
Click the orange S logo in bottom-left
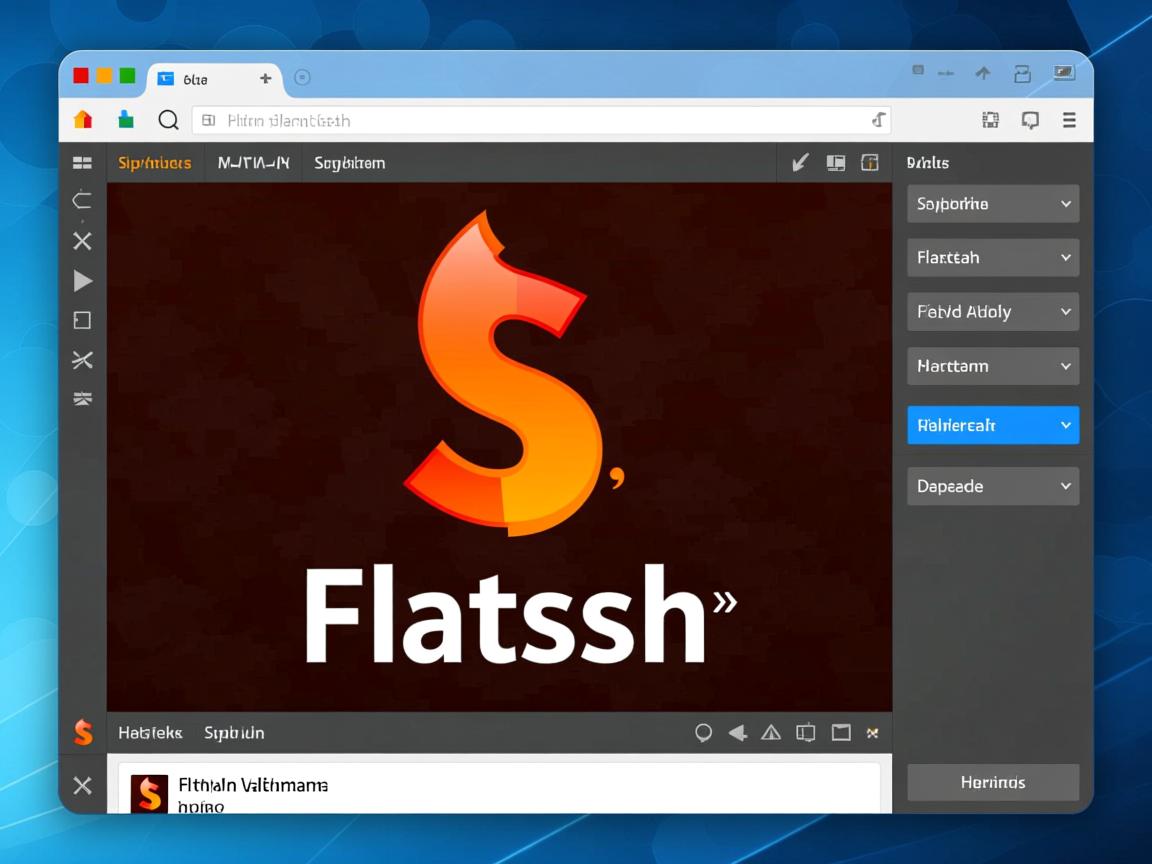[x=83, y=733]
